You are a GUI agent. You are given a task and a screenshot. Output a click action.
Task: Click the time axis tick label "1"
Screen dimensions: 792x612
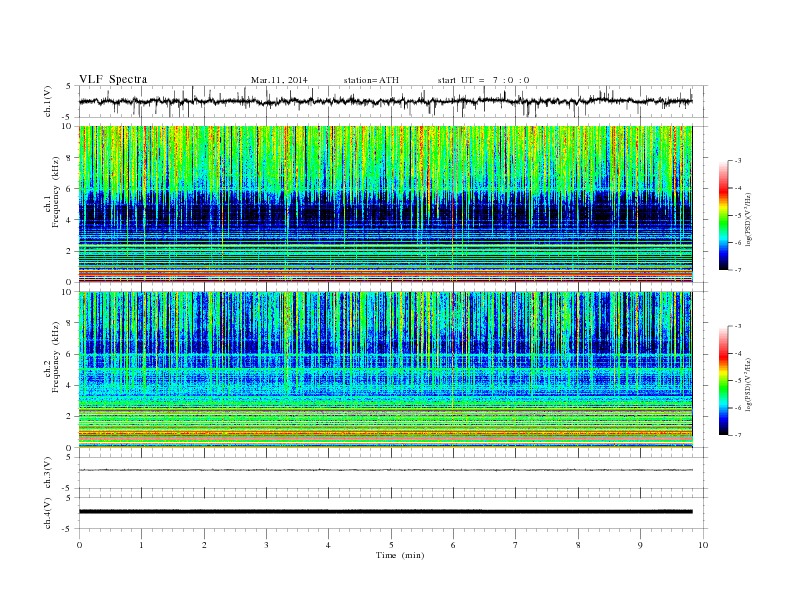tap(141, 545)
